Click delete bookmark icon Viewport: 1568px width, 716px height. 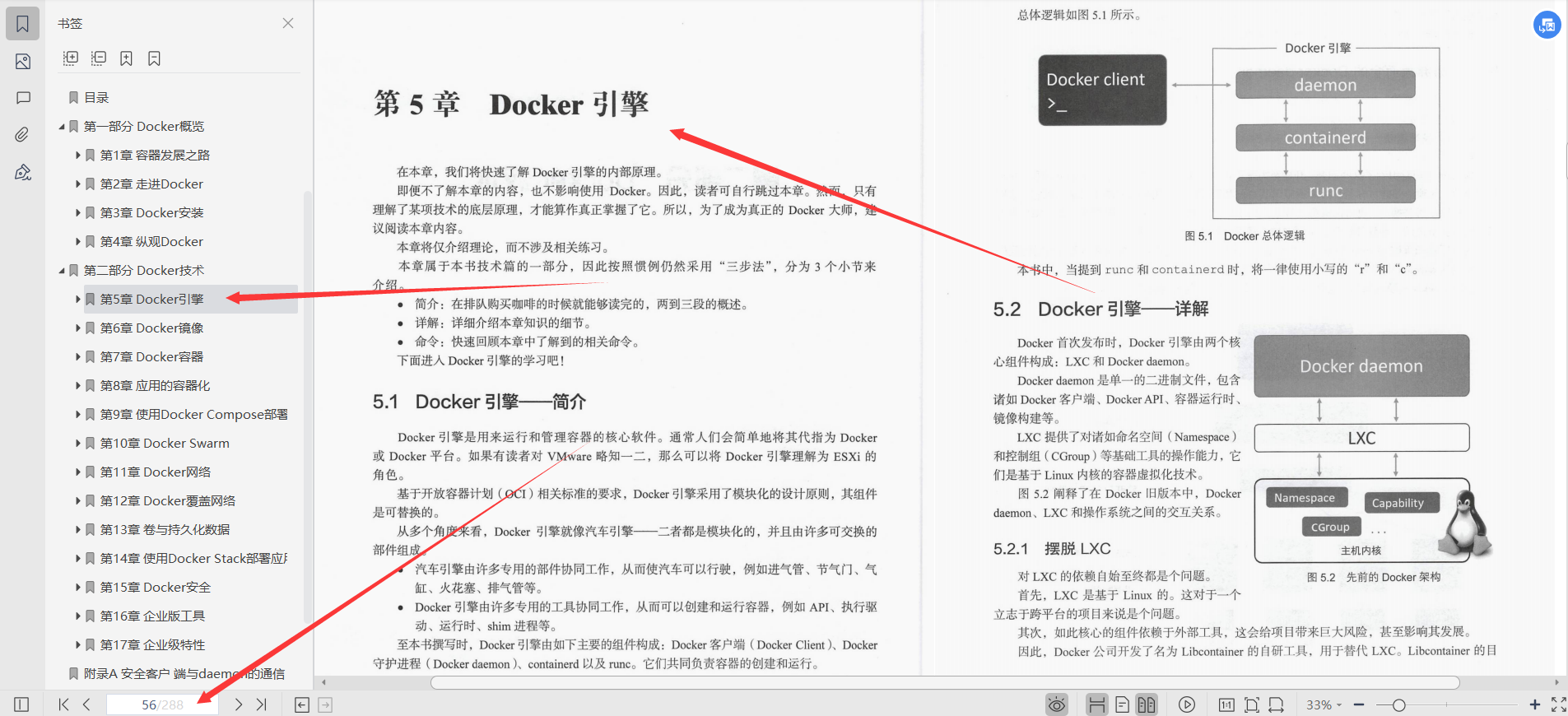pyautogui.click(x=154, y=58)
